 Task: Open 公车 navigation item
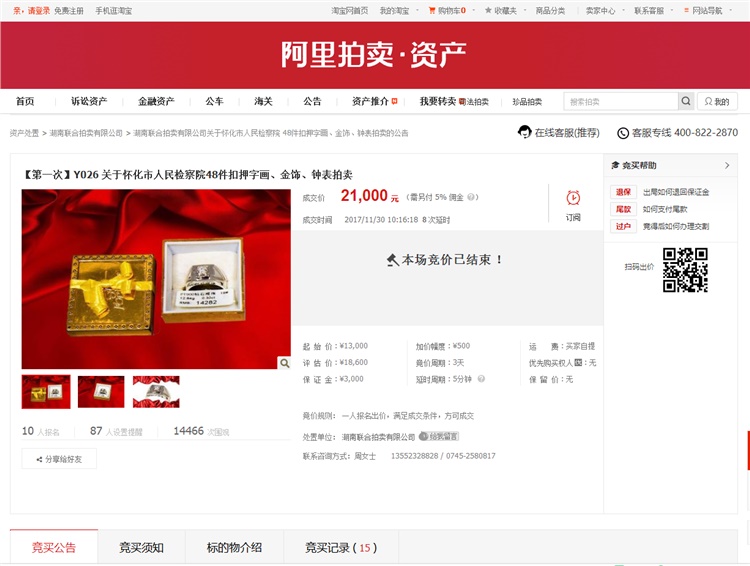click(214, 101)
